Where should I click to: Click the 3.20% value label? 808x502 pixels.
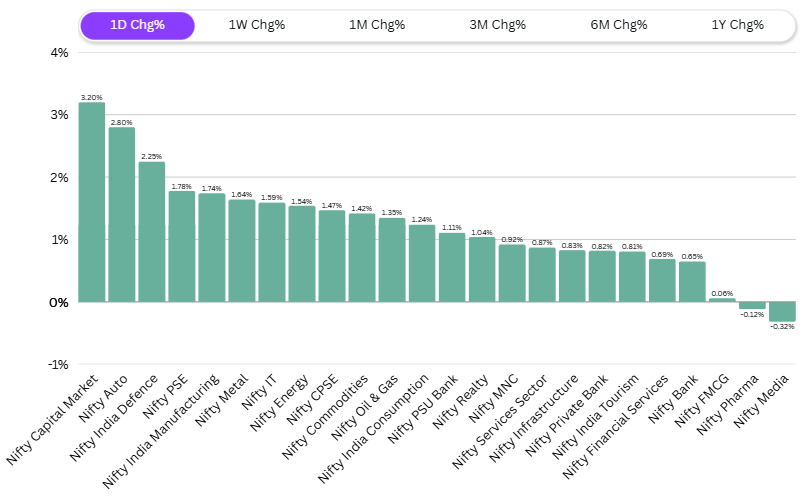pos(92,97)
